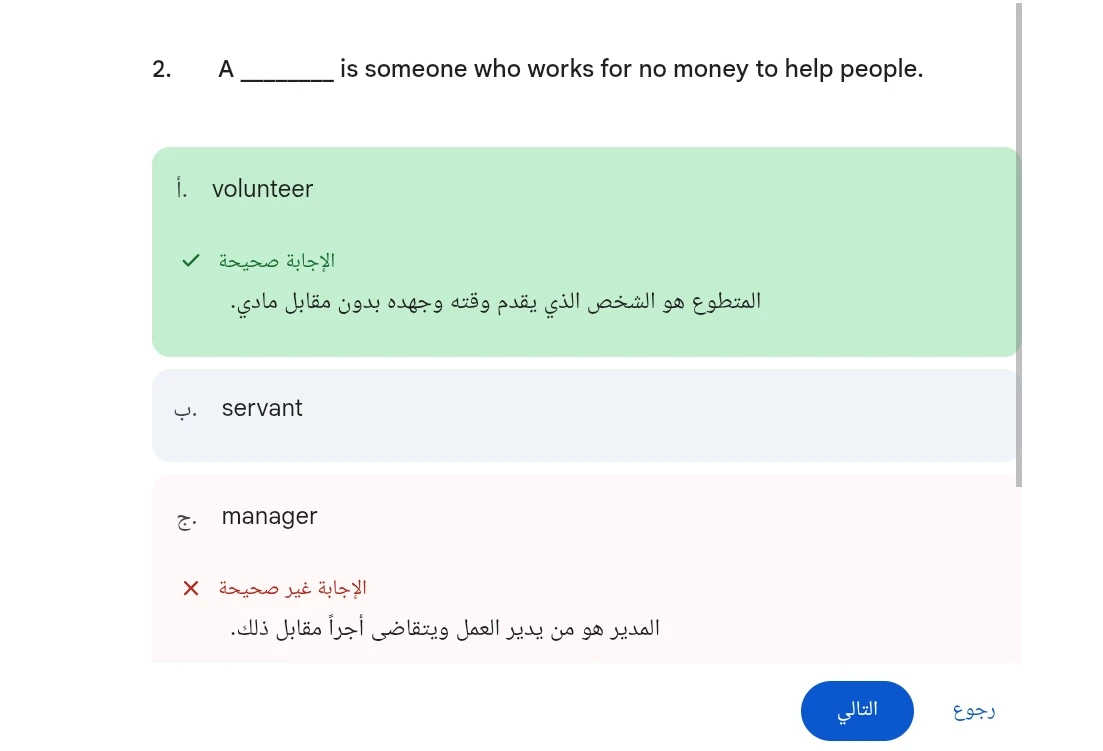This screenshot has height=751, width=1103.
Task: Select the servant answer option
Action: coord(262,408)
